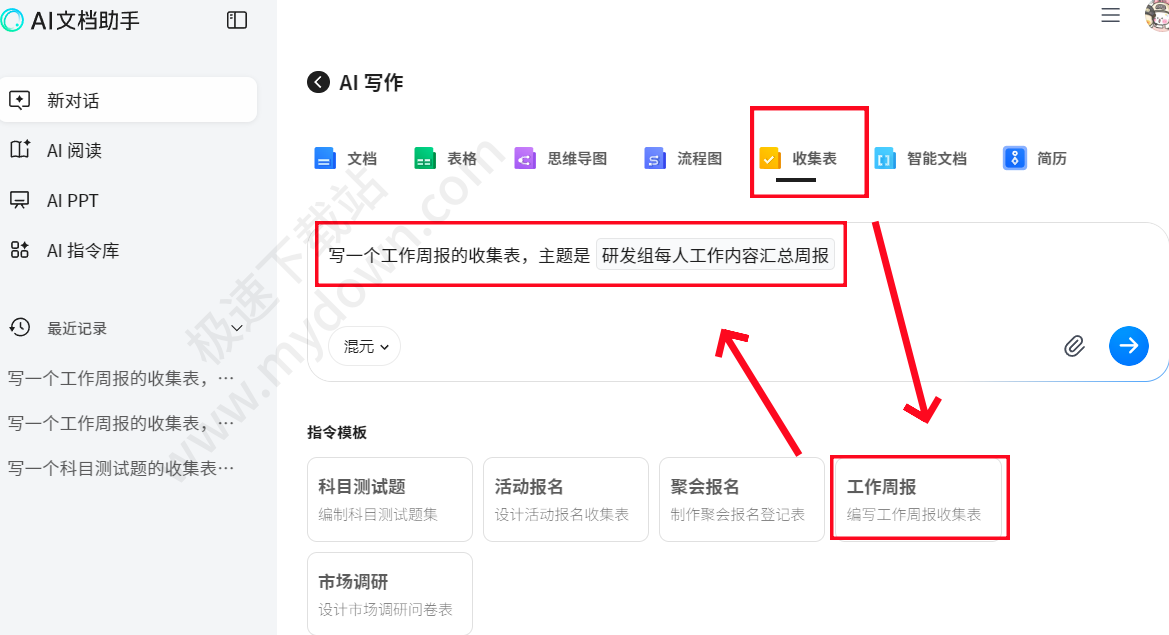Collapse the 最近记录 list with its chevron
1169x635 pixels.
[237, 328]
